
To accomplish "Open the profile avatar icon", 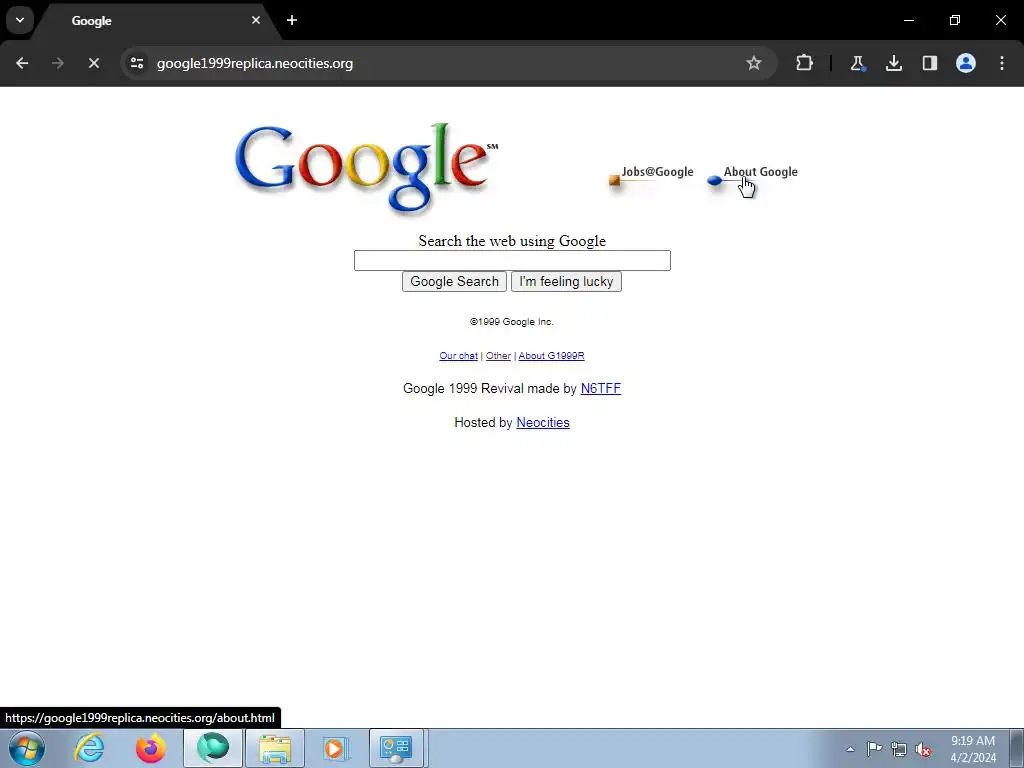I will [x=965, y=63].
